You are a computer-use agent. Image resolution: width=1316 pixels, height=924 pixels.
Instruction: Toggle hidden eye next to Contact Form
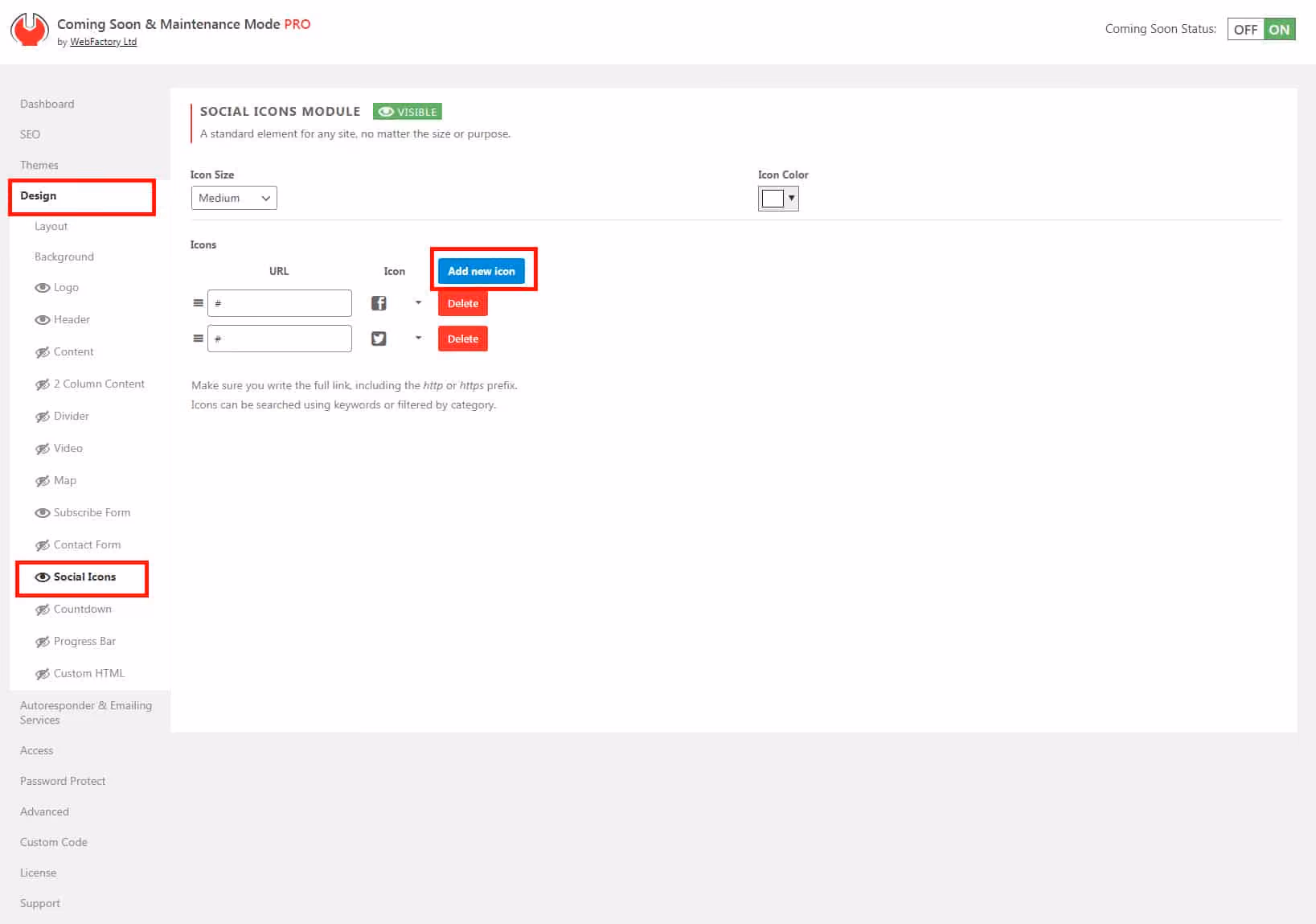click(x=43, y=545)
